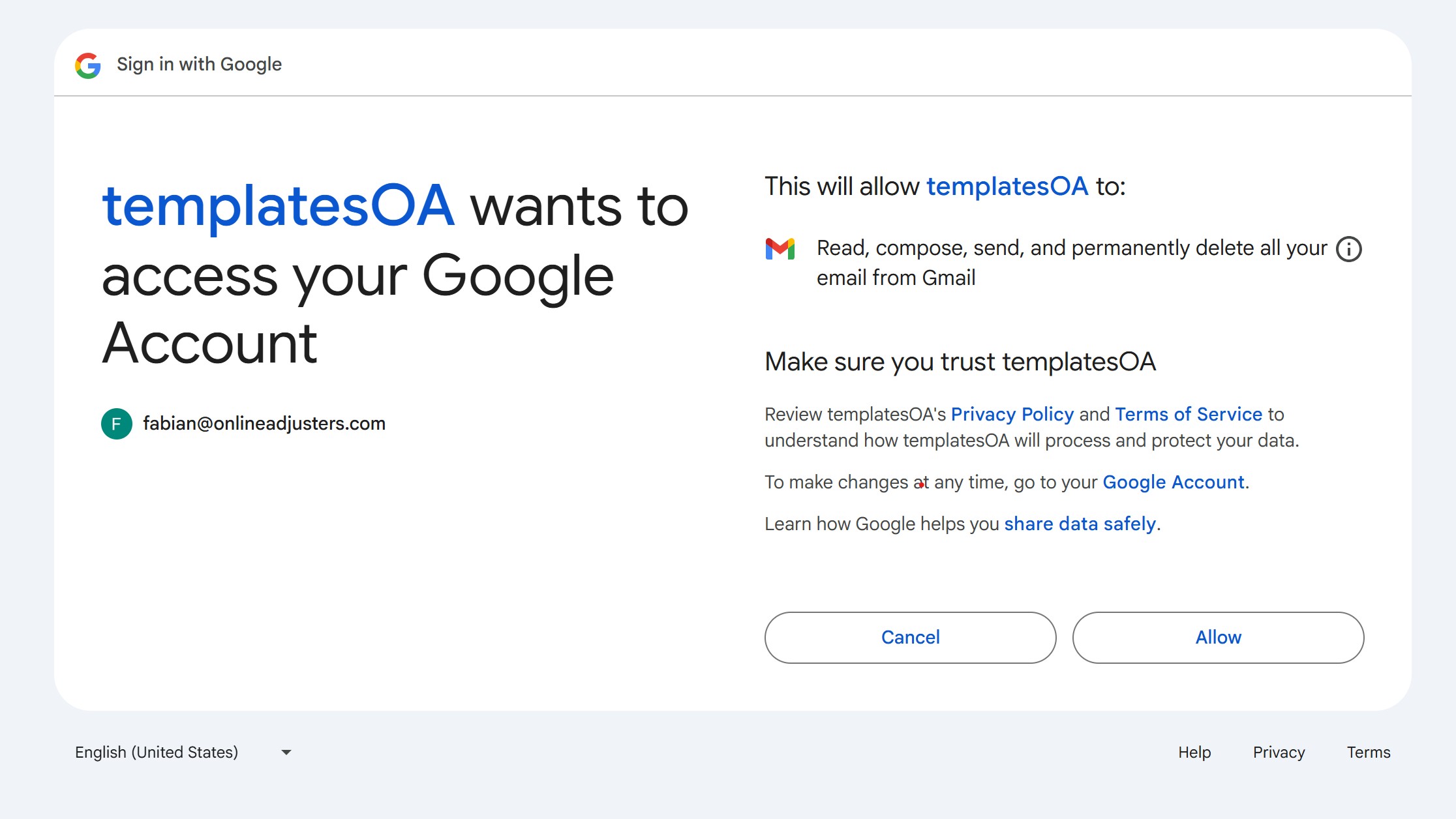Click the Cancel button
Screen dimensions: 1456x819
coord(910,638)
